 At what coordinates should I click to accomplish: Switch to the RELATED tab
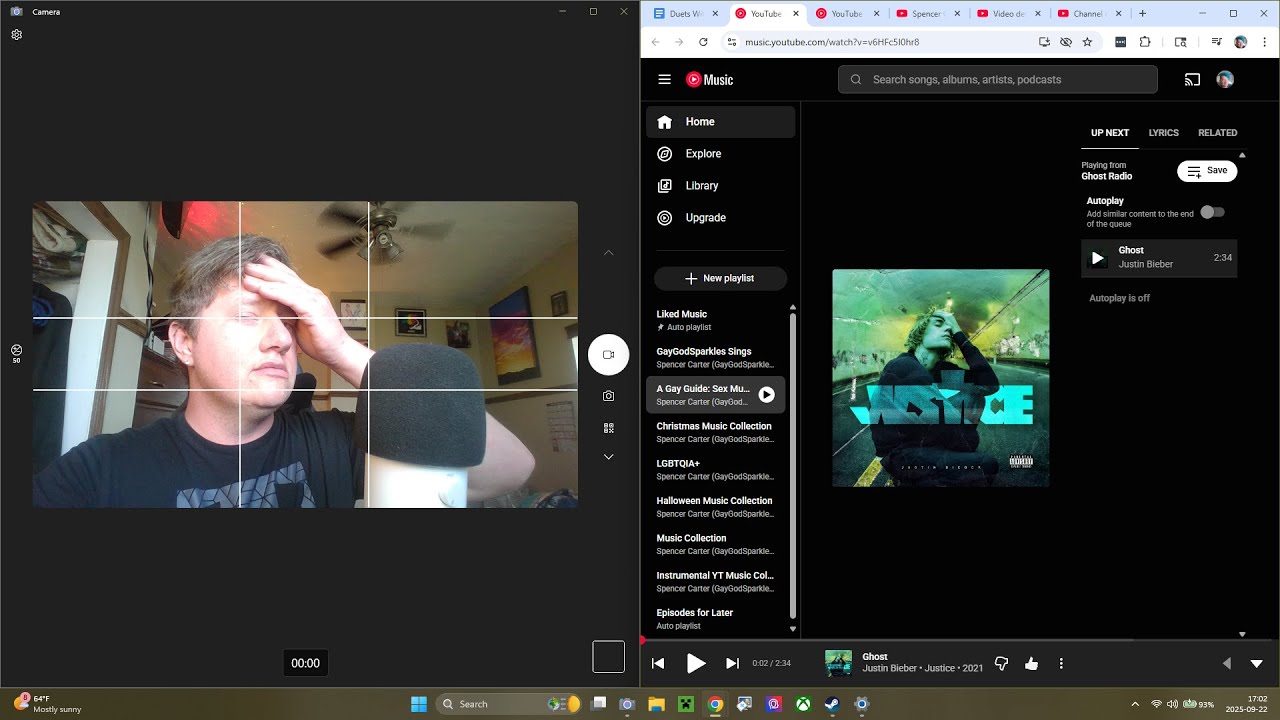(x=1217, y=132)
